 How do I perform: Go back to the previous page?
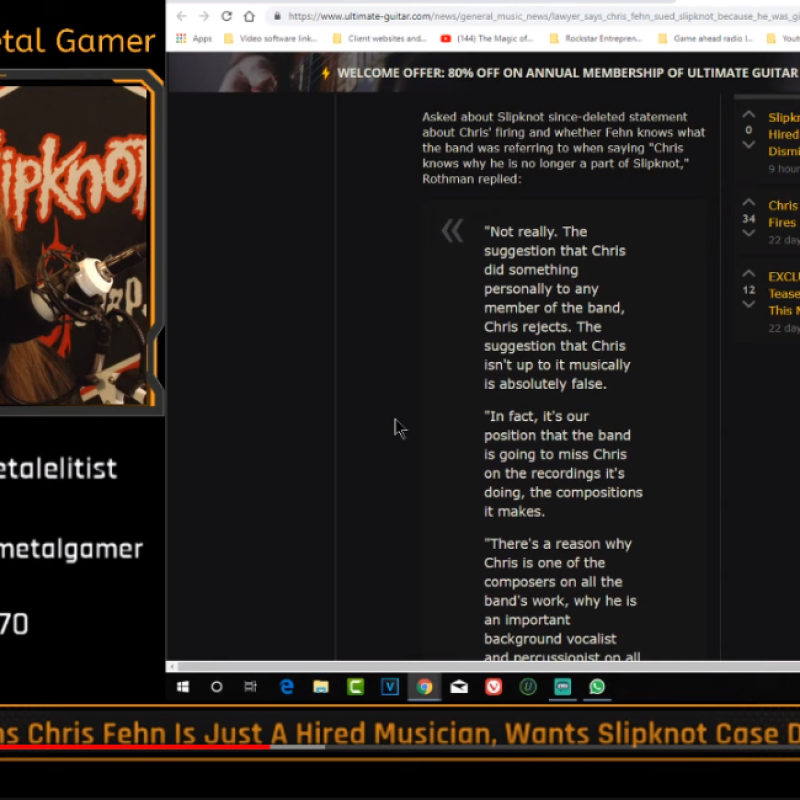[x=181, y=16]
